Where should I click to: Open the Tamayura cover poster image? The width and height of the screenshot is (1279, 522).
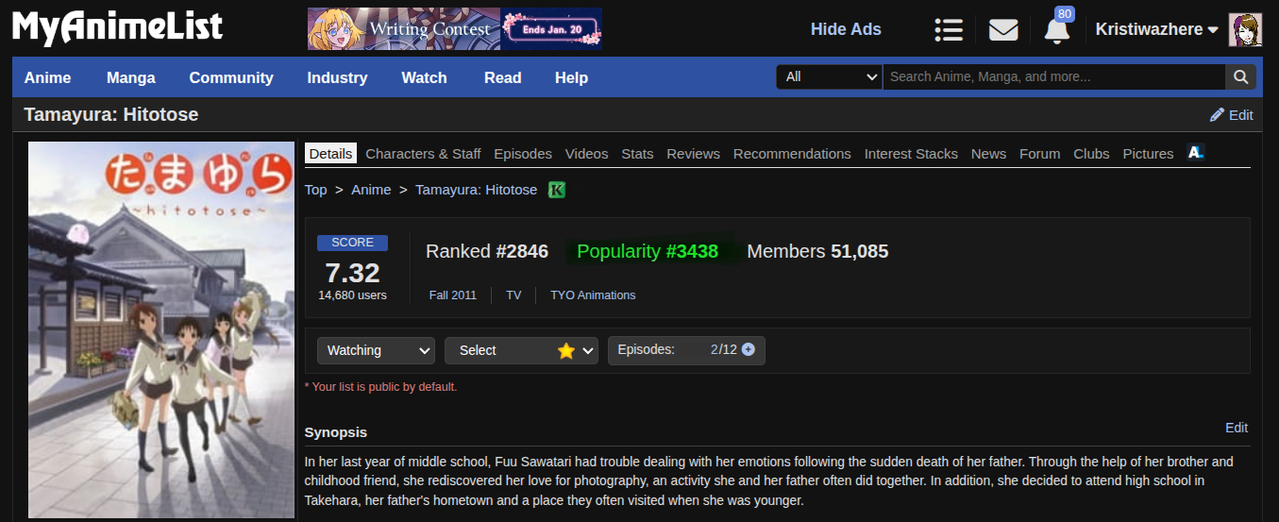[161, 330]
